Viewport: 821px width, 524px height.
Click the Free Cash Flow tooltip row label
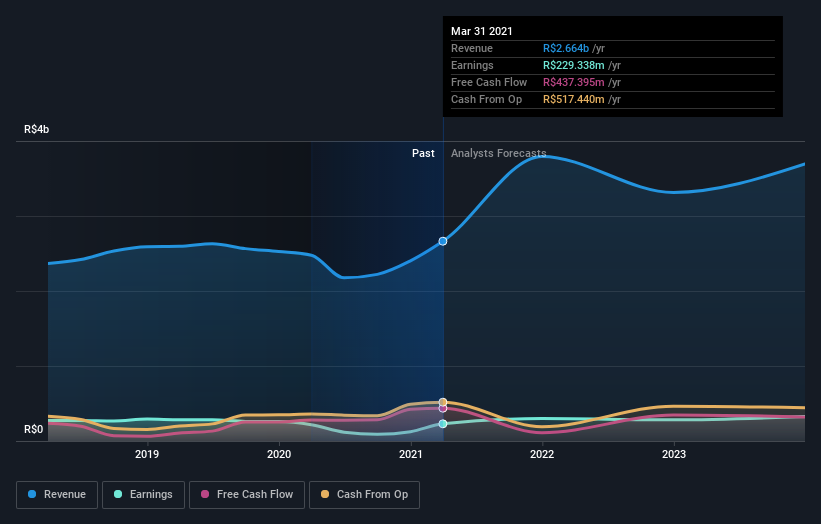click(x=489, y=83)
